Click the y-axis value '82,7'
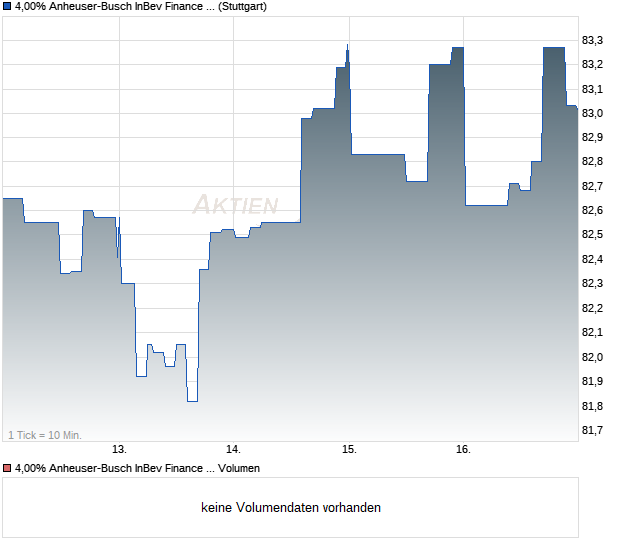The width and height of the screenshot is (620, 546). [x=592, y=186]
